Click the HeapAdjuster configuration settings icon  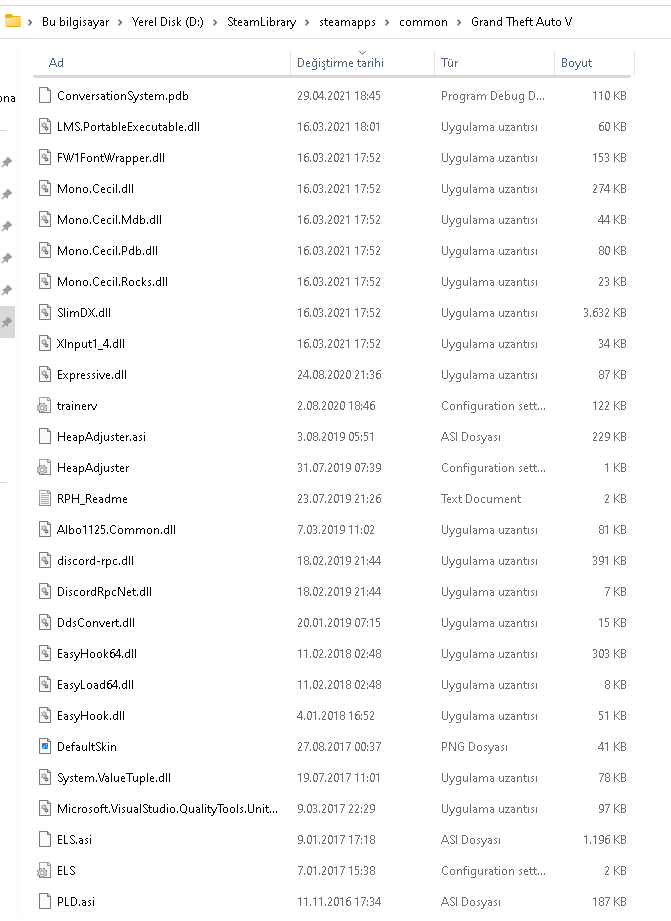point(44,468)
